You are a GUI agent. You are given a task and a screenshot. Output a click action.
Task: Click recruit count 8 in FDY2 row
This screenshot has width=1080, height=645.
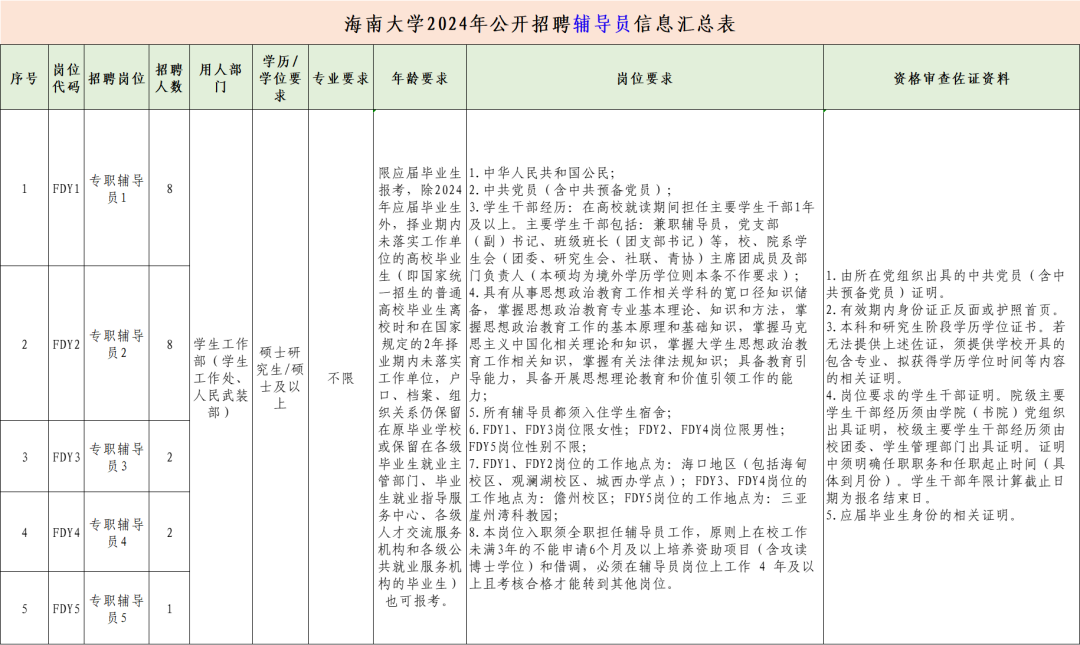pos(169,344)
